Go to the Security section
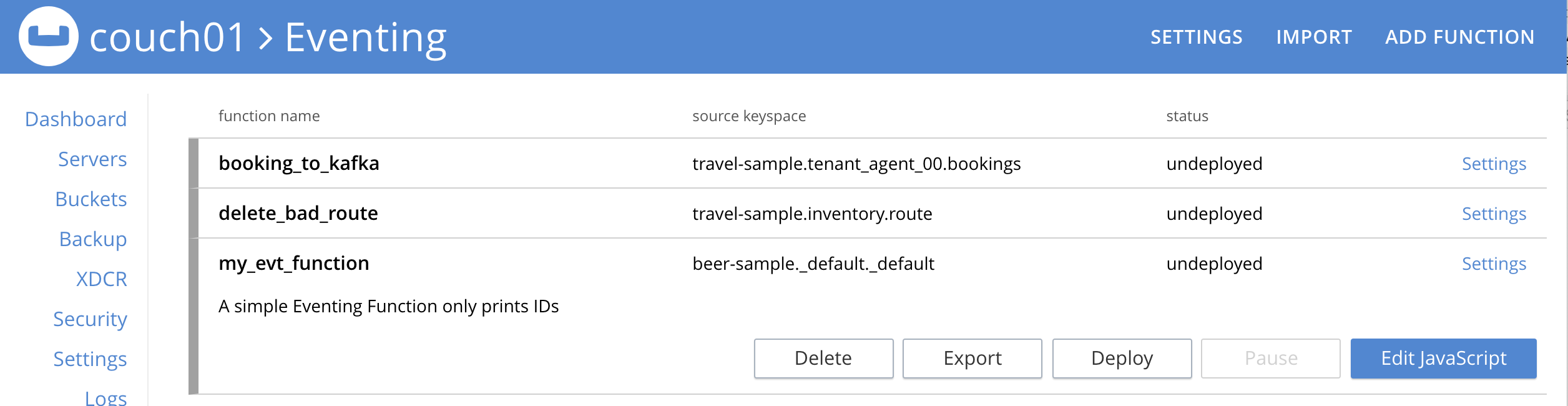The height and width of the screenshot is (406, 1568). (90, 319)
